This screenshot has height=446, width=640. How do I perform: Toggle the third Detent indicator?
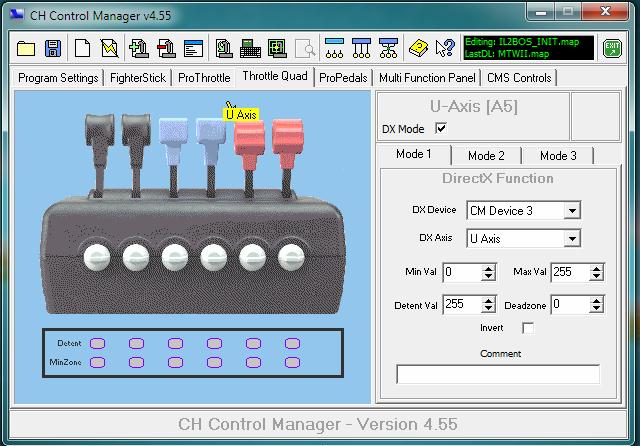tap(175, 343)
